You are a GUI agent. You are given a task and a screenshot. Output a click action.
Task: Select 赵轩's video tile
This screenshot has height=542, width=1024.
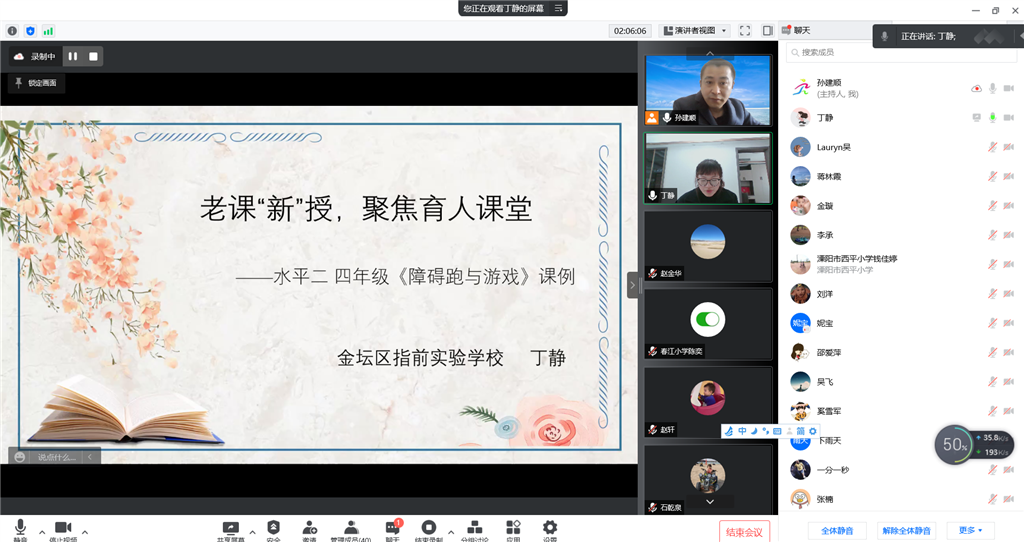click(708, 402)
